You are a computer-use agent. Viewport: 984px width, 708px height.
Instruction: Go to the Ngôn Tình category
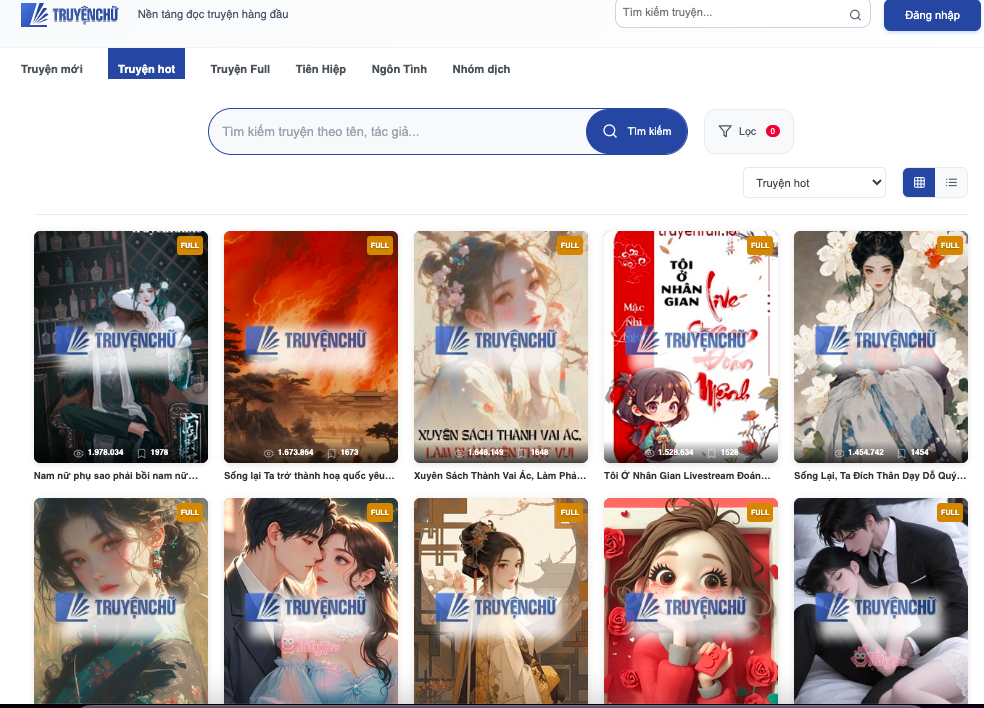399,69
